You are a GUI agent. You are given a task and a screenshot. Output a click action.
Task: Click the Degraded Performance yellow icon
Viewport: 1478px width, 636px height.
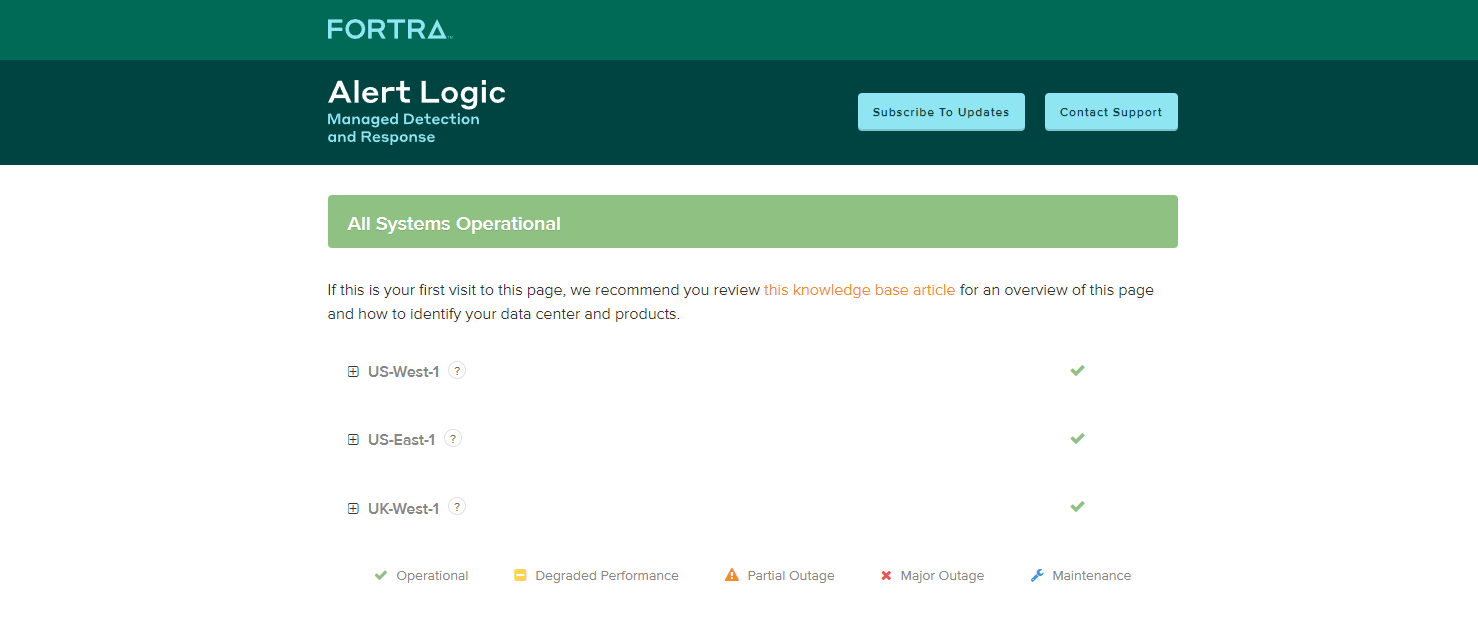(520, 576)
